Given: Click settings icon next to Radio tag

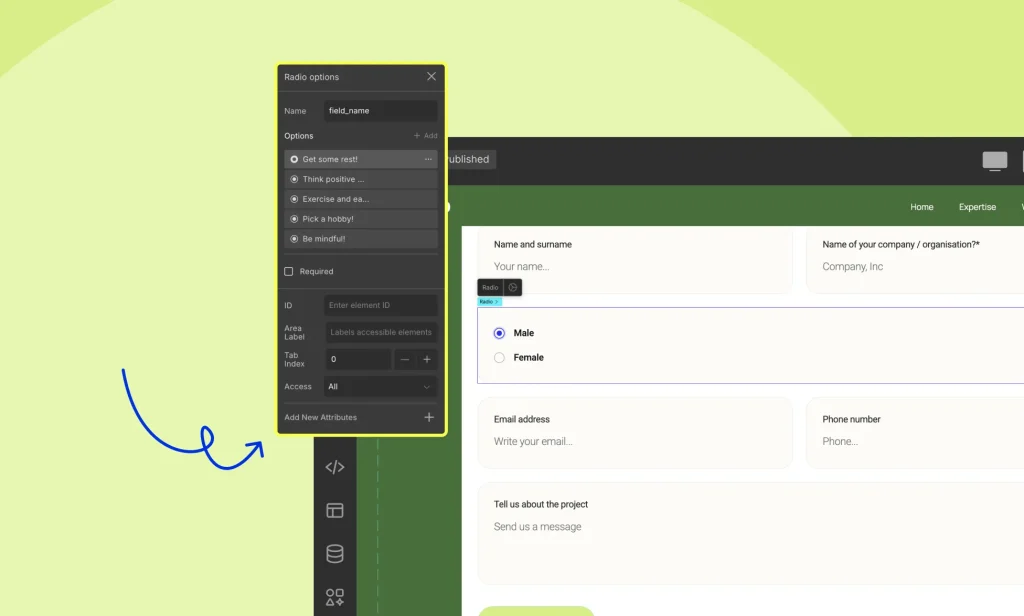Looking at the screenshot, I should (513, 287).
